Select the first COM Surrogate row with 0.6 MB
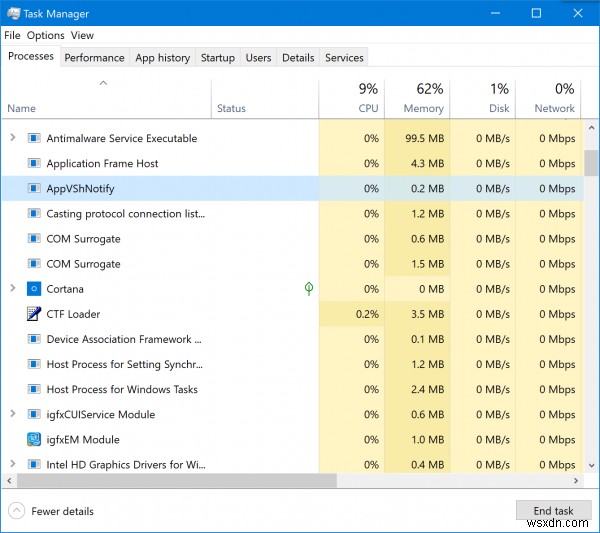This screenshot has width=600, height=533. point(293,238)
